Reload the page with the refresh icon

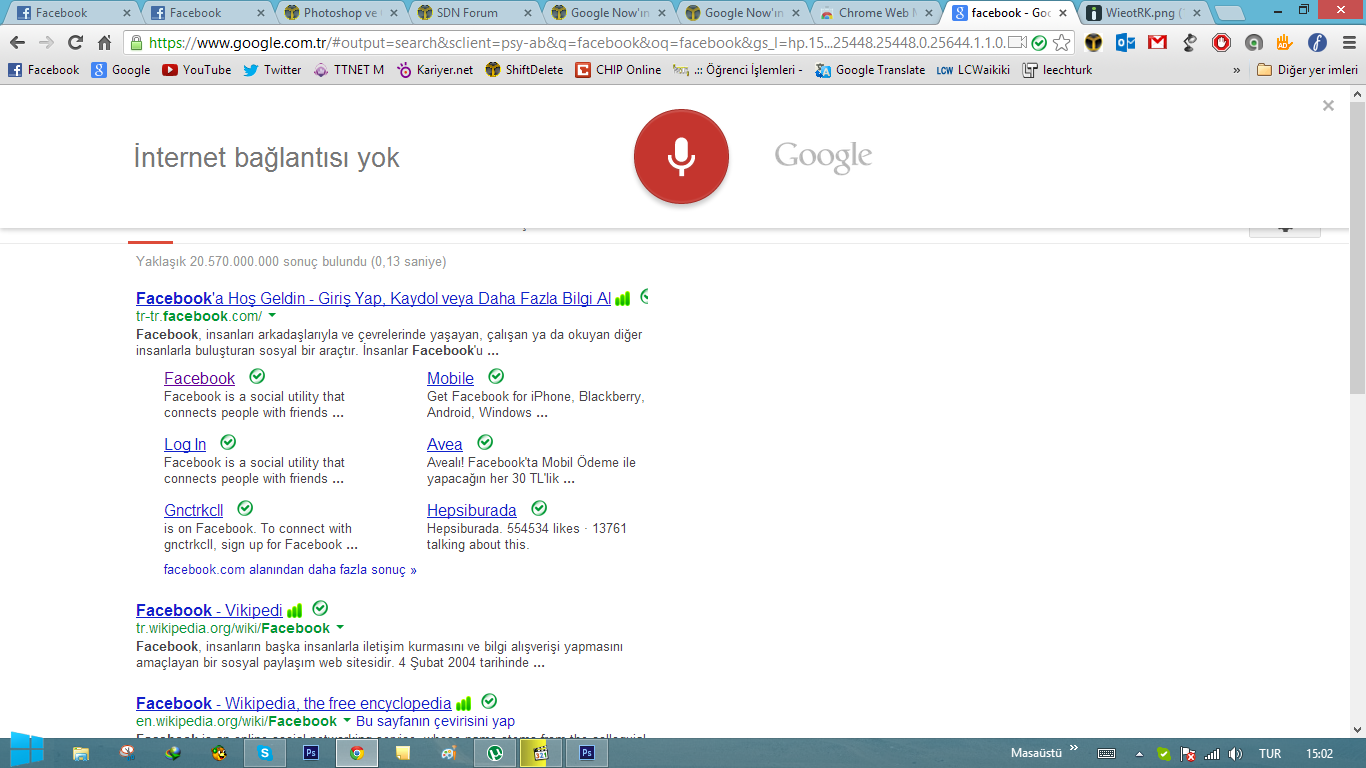coord(75,43)
